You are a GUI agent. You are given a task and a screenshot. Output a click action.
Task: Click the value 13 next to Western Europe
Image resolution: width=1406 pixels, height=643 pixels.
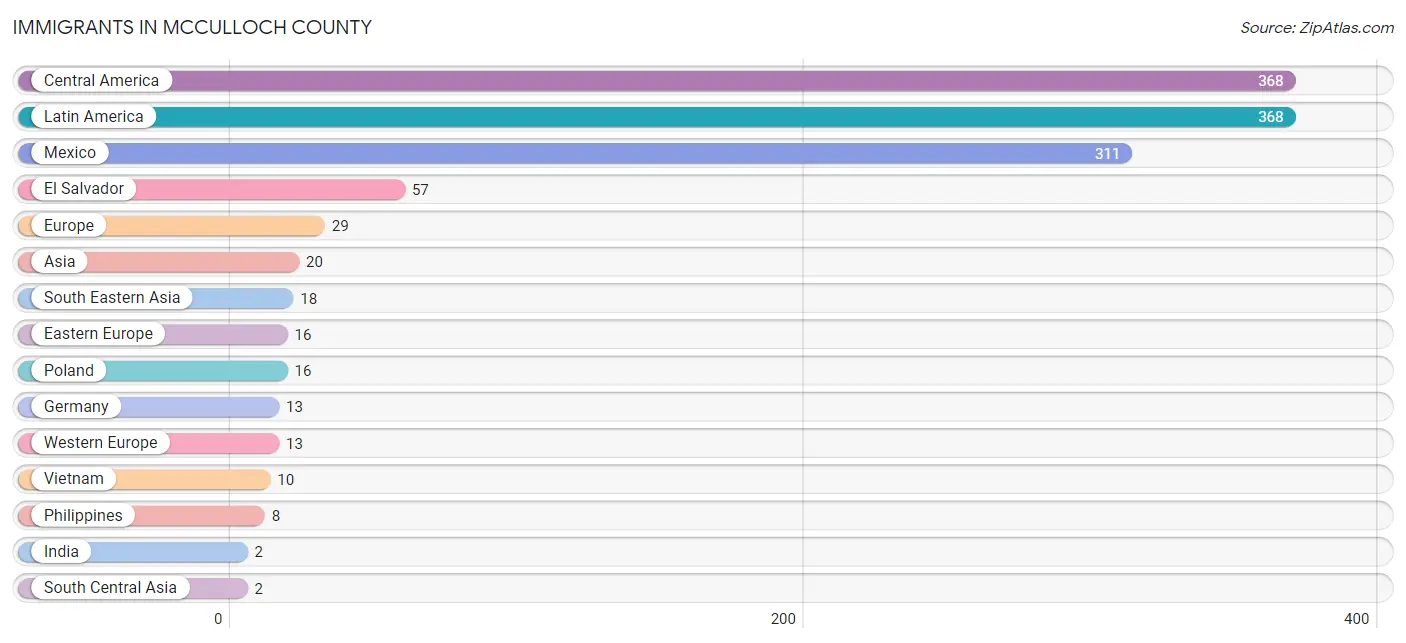(294, 444)
